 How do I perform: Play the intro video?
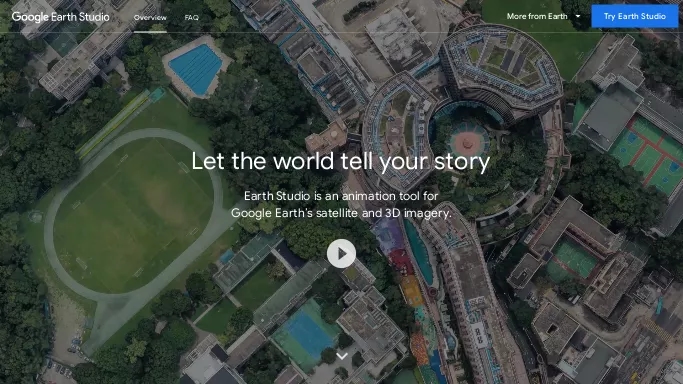point(341,253)
